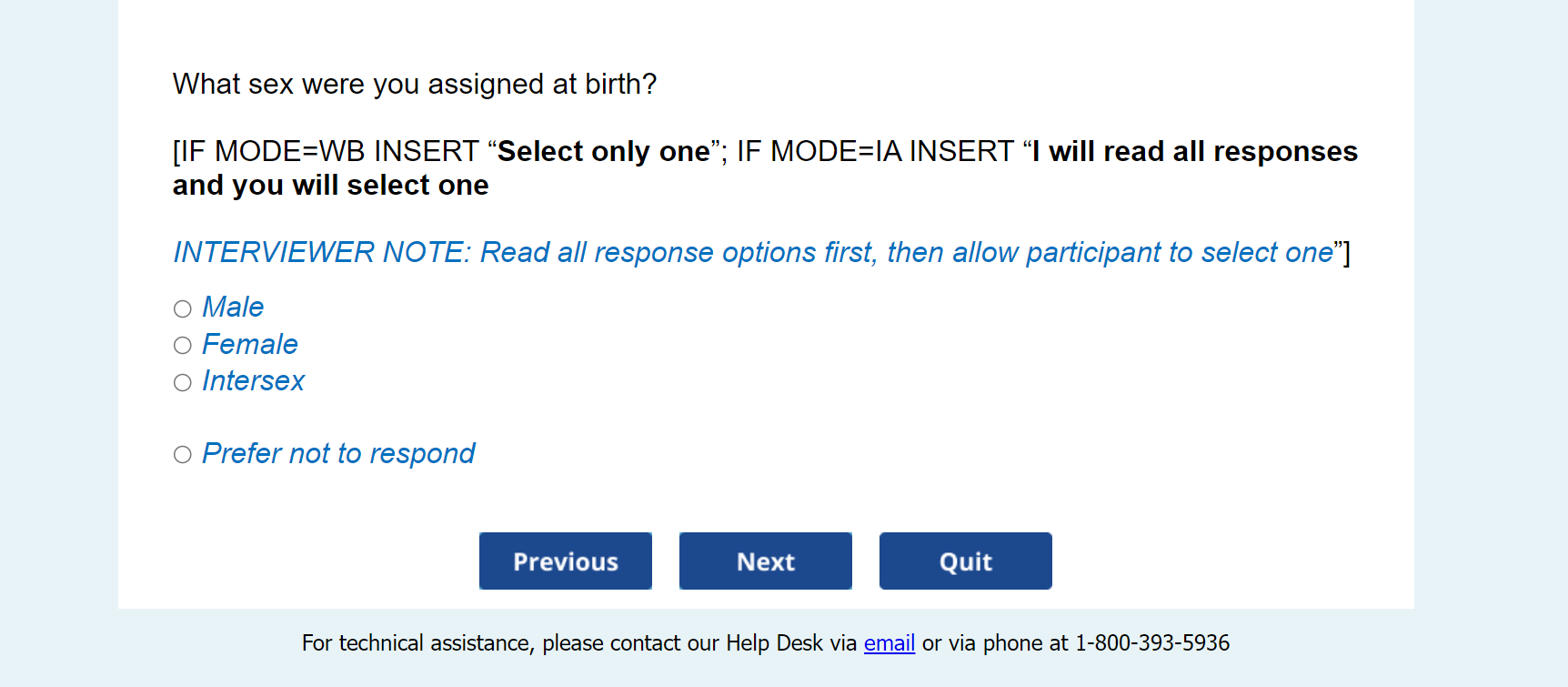
Task: Select the Male radio button
Action: 183,308
